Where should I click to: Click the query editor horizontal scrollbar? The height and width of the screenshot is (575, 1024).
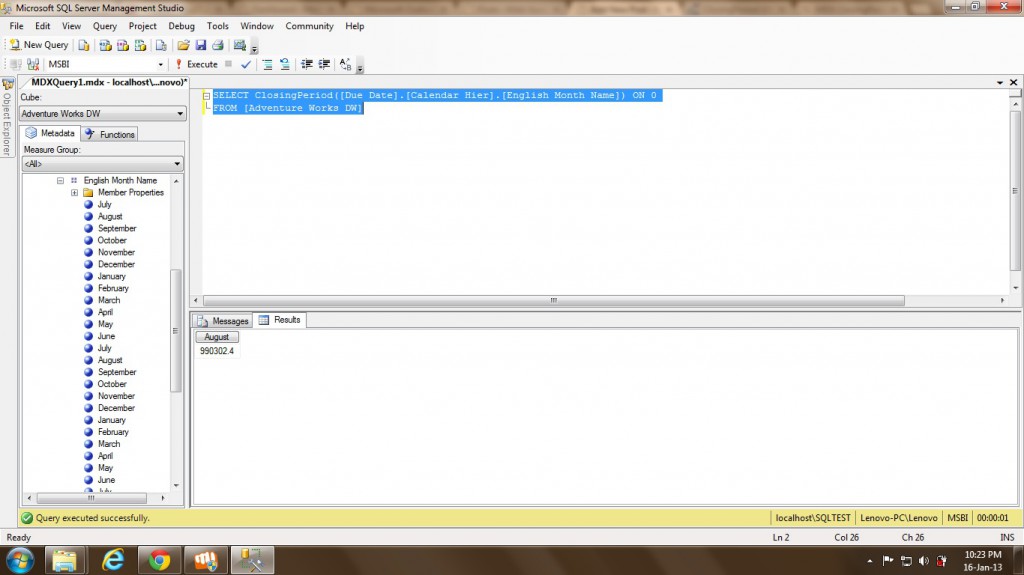pos(554,301)
